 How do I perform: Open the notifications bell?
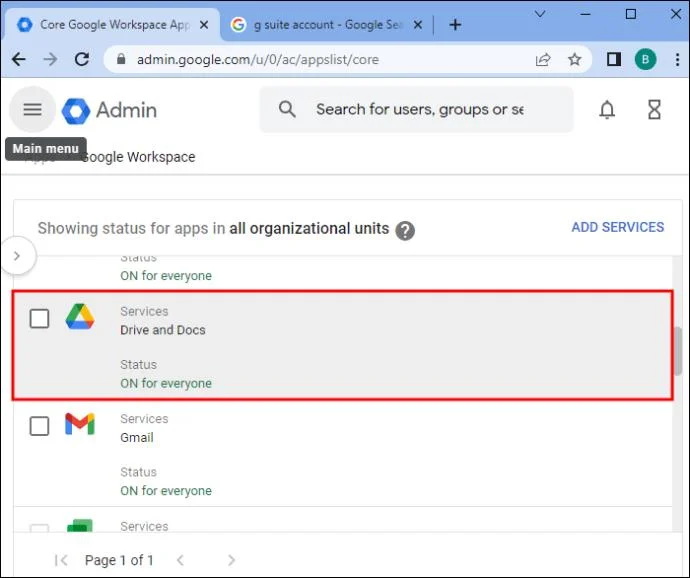(x=607, y=109)
